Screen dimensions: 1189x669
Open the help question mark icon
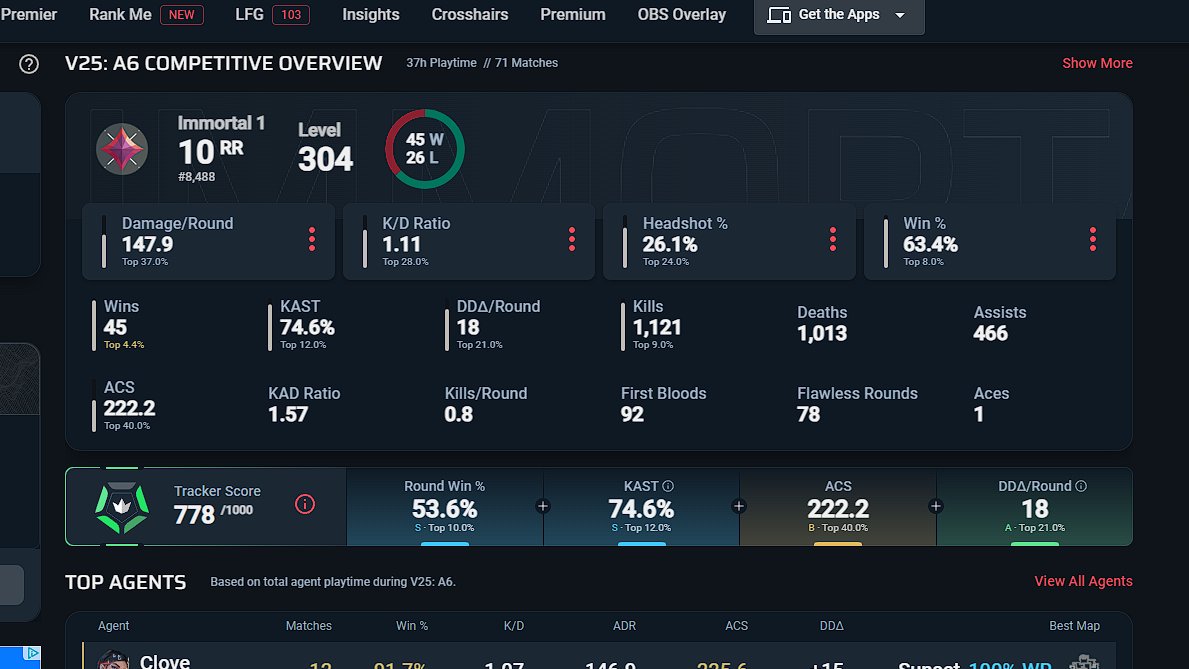pyautogui.click(x=29, y=64)
